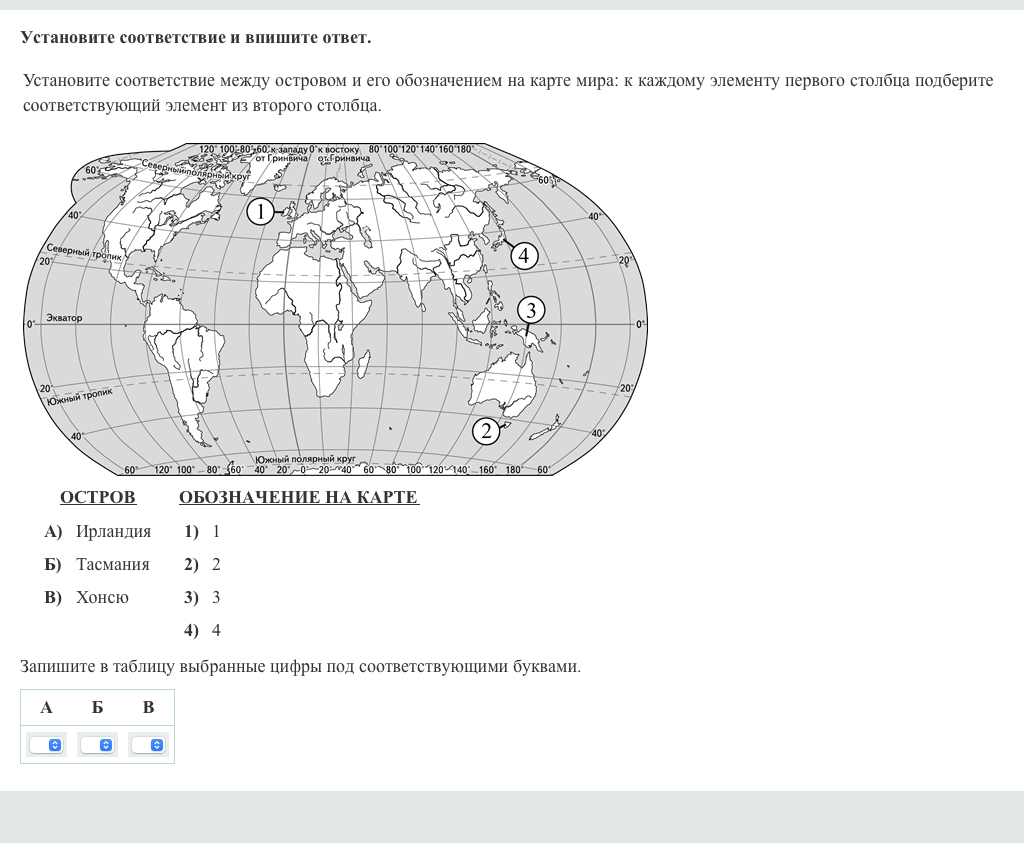Click the Тасмания island item
This screenshot has width=1024, height=843.
click(x=112, y=564)
